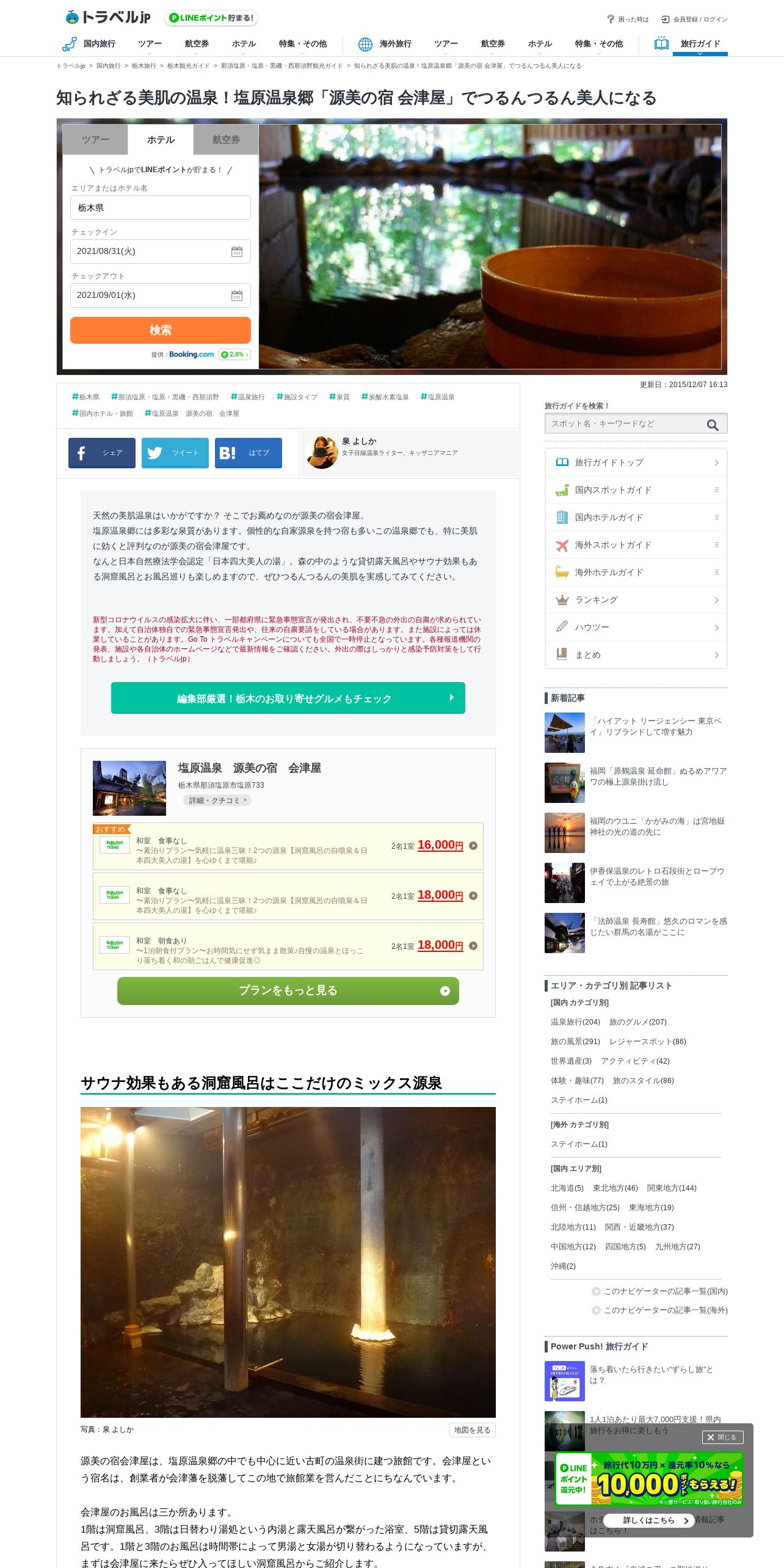Image resolution: width=784 pixels, height=1568 pixels.
Task: Open the ランキング sidebar chevron
Action: click(717, 600)
